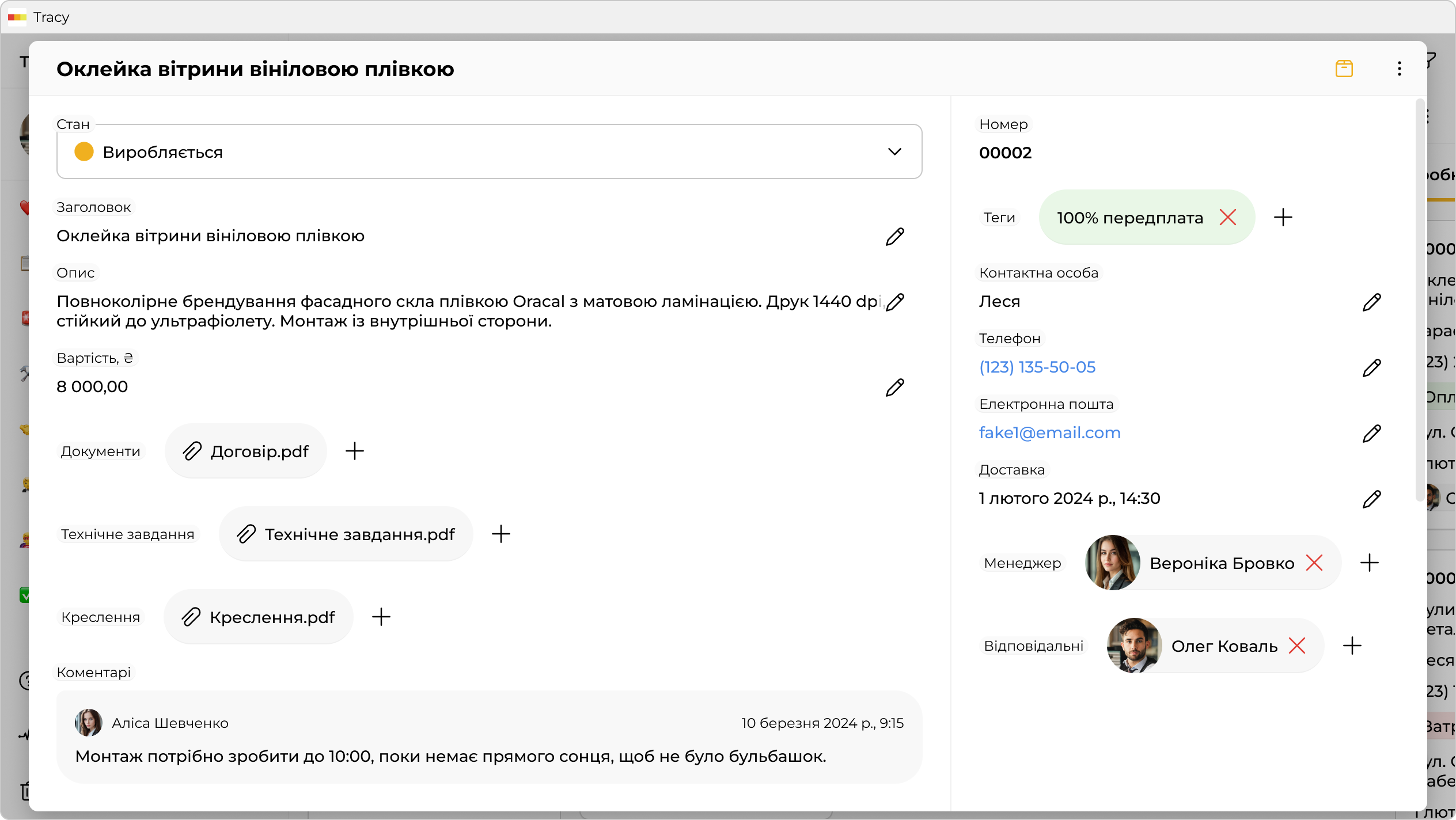The height and width of the screenshot is (820, 1456).
Task: Add a new tag with plus
Action: [1283, 218]
